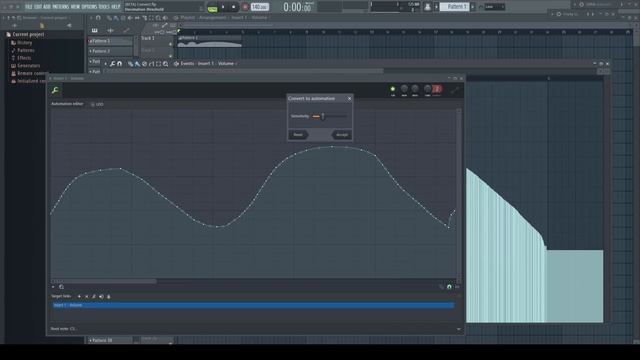Click the green icon below the automation graph
Image resolution: width=640 pixels, height=360 pixels.
click(449, 287)
